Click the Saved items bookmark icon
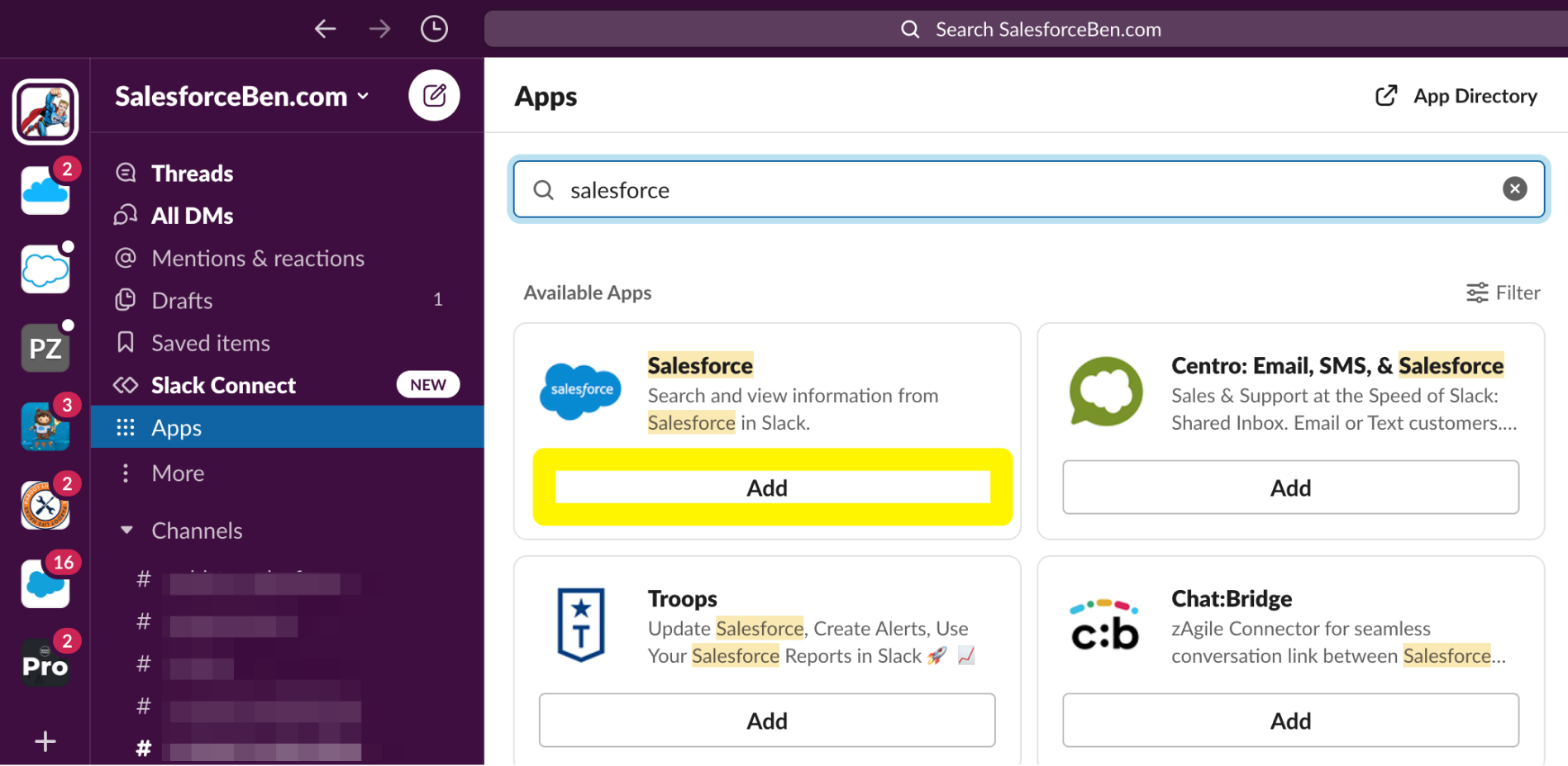The image size is (1568, 766). pyautogui.click(x=126, y=342)
